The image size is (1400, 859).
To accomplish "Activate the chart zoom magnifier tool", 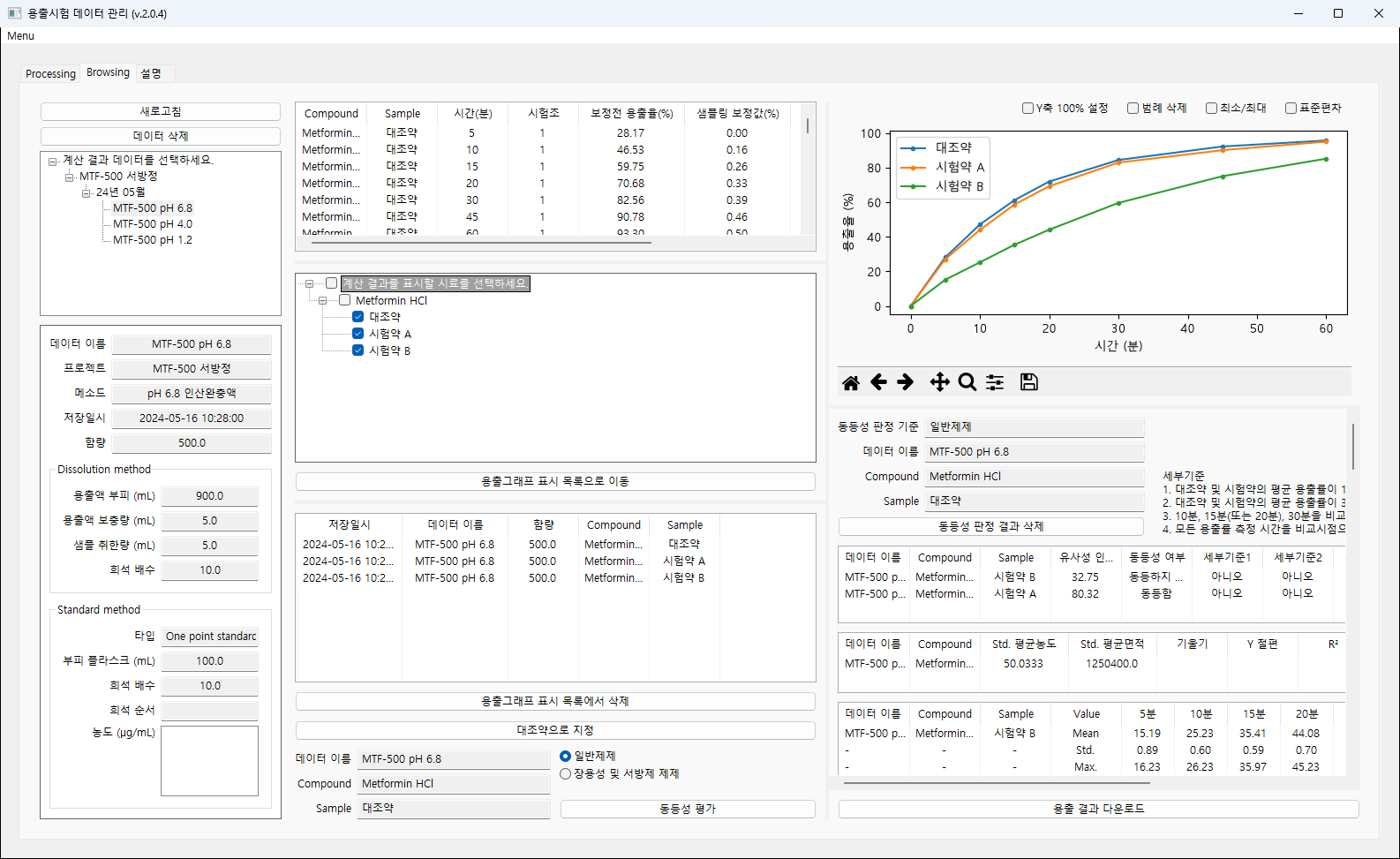I will click(967, 382).
